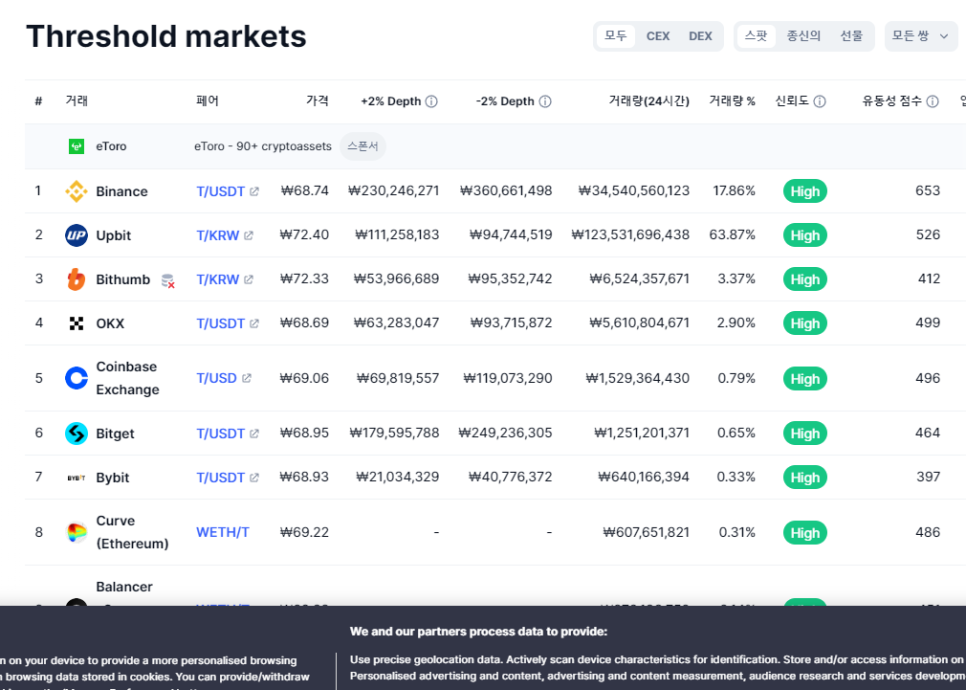
Task: Open the Binance T/USDT pair link
Action: tap(221, 192)
